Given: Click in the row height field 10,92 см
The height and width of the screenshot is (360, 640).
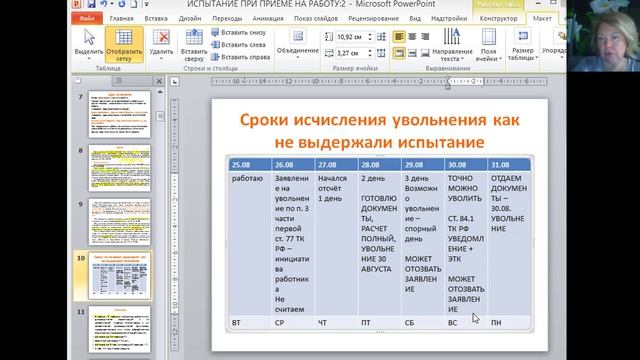Looking at the screenshot, I should coord(351,37).
